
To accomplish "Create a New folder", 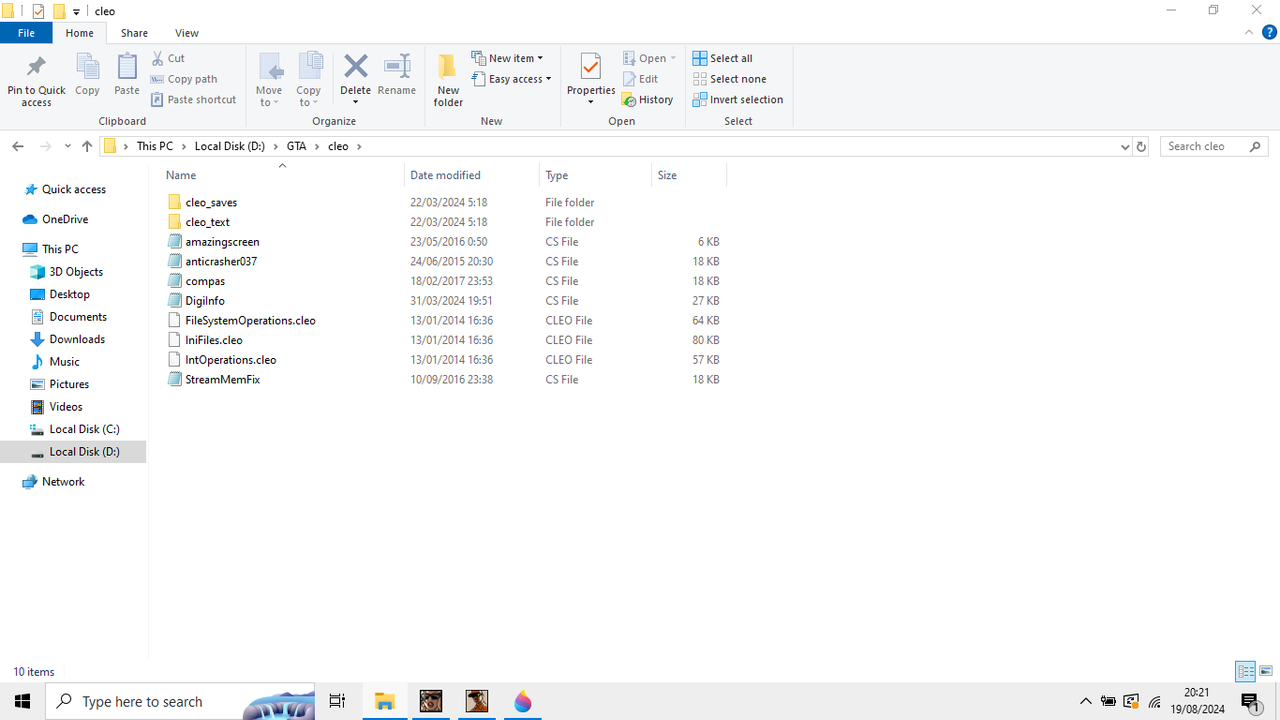I will 448,79.
